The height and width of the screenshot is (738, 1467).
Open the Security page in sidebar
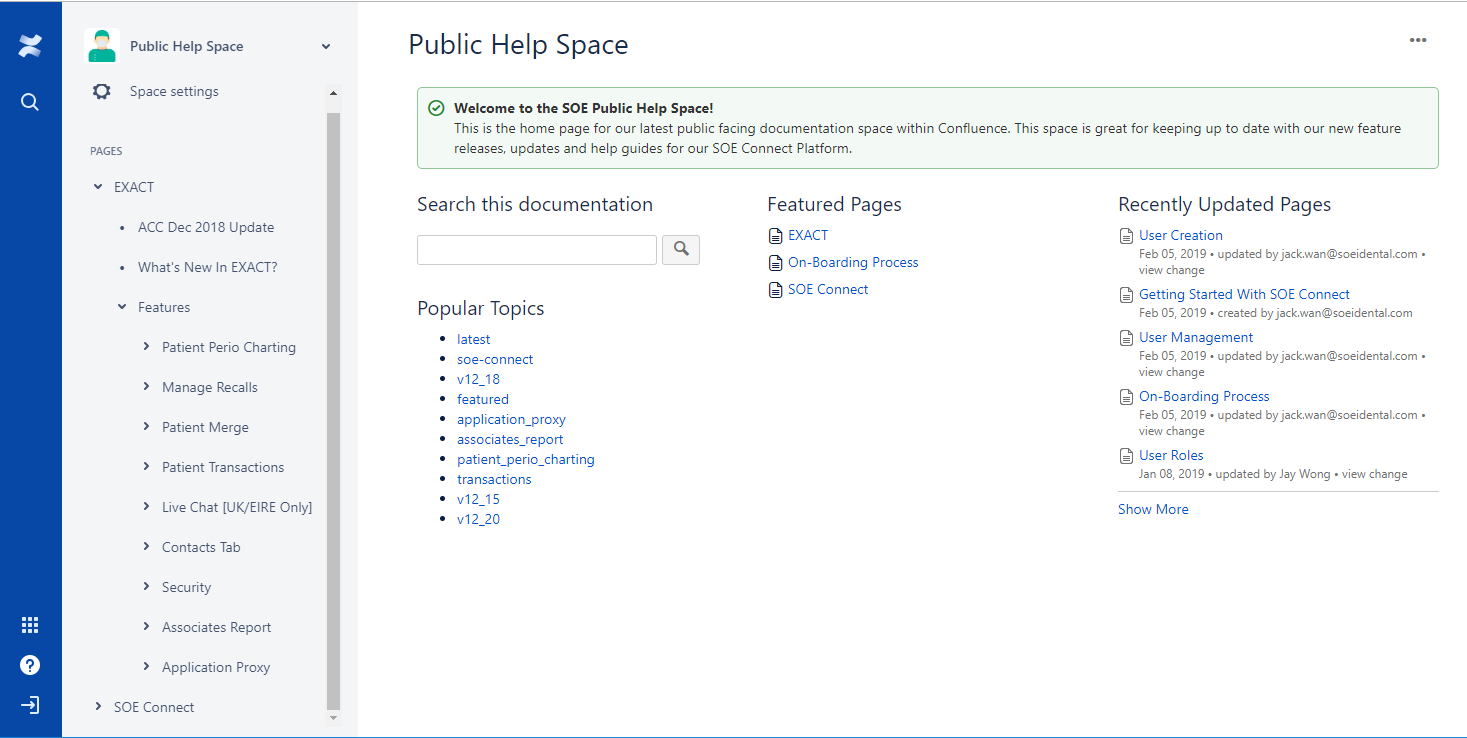[187, 587]
